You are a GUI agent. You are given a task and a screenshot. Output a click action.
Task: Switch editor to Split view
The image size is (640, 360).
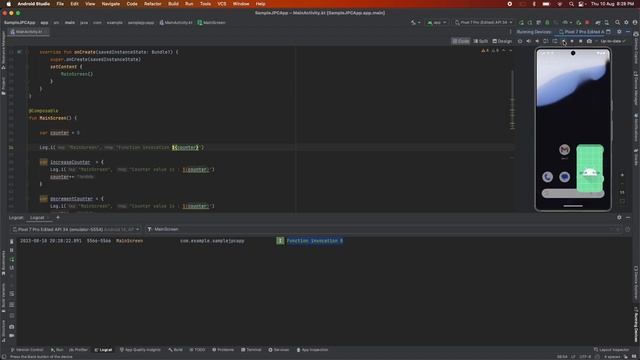pyautogui.click(x=481, y=41)
